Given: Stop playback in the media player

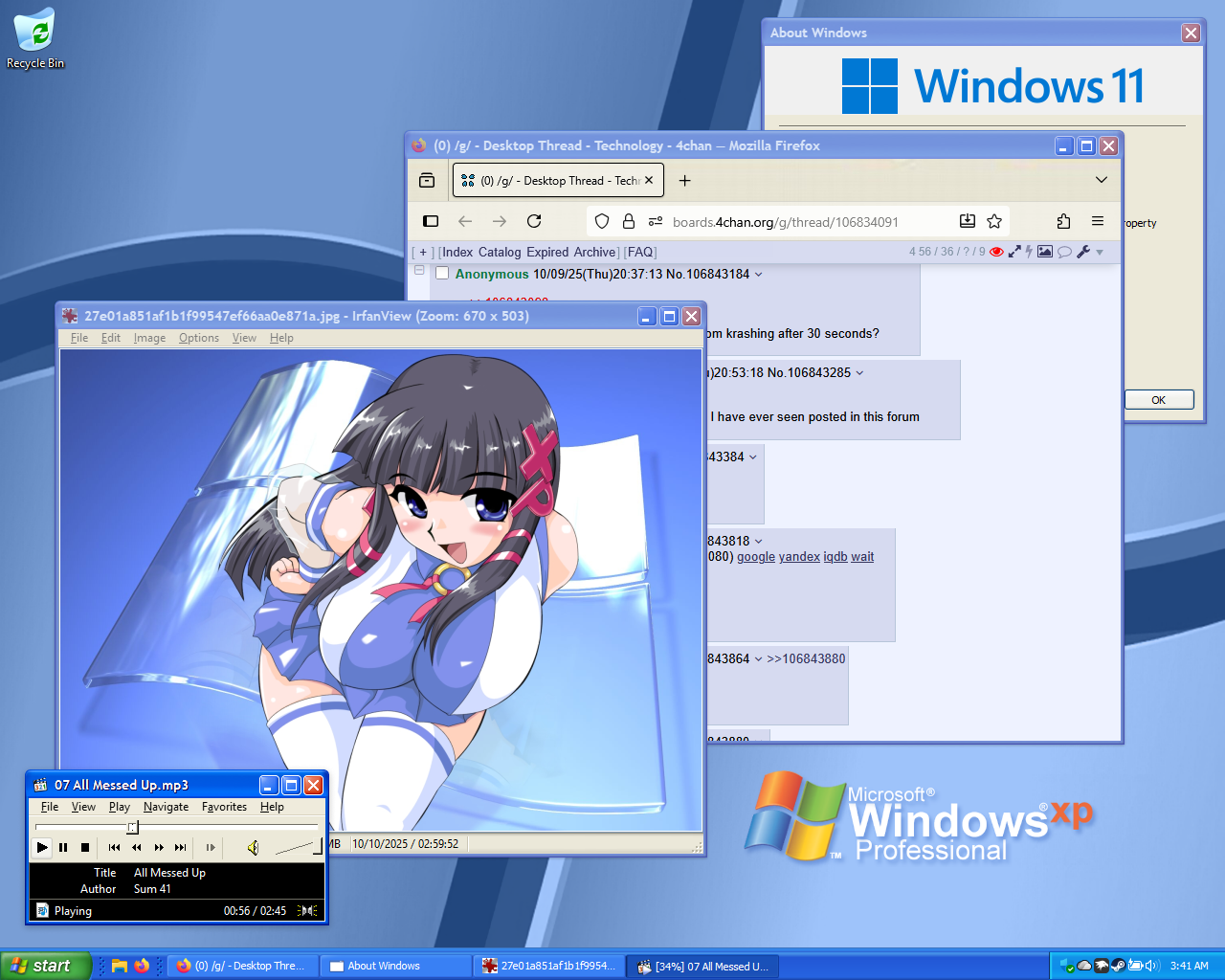Looking at the screenshot, I should pyautogui.click(x=85, y=847).
